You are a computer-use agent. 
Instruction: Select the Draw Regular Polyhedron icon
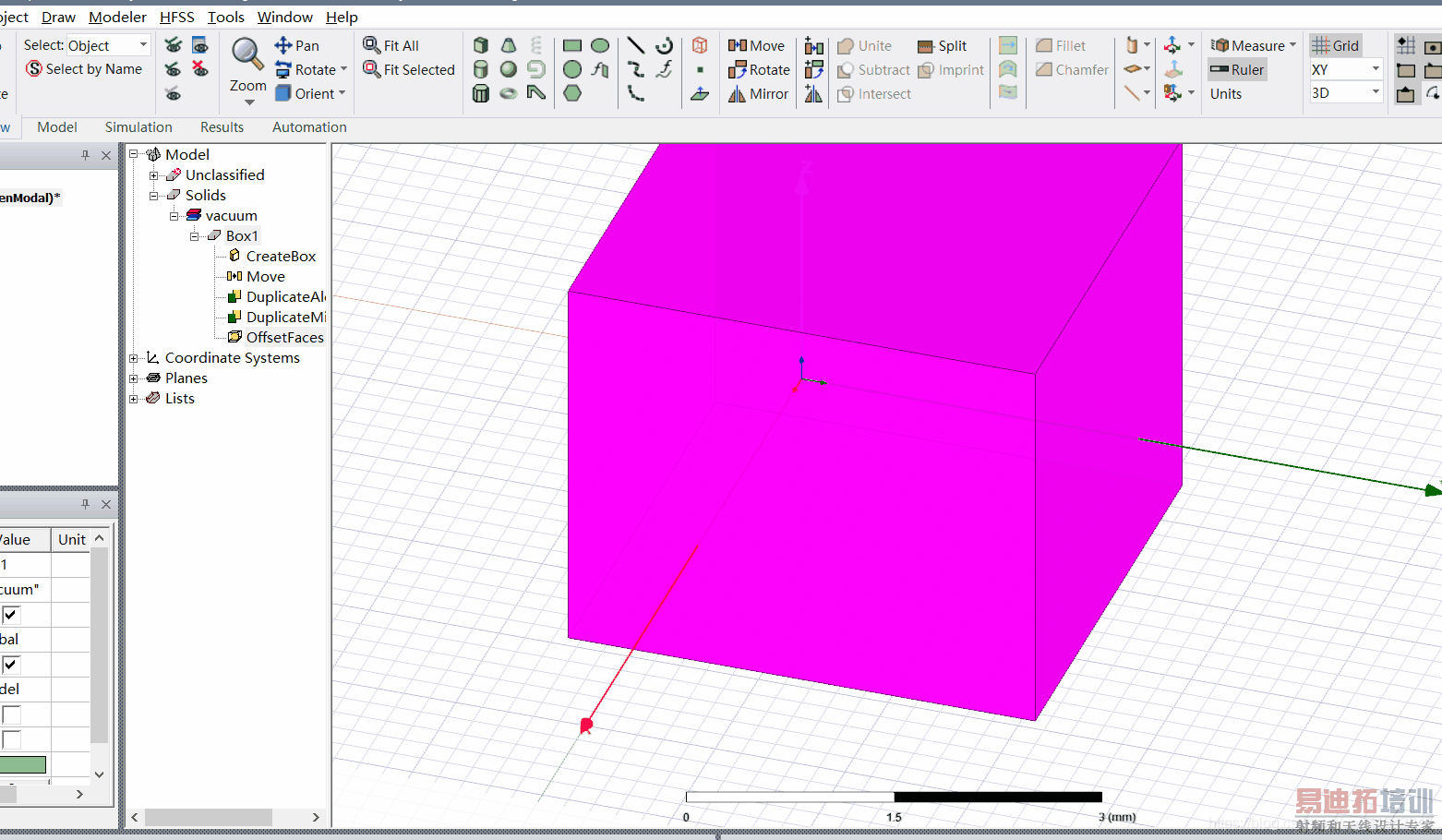pos(480,93)
